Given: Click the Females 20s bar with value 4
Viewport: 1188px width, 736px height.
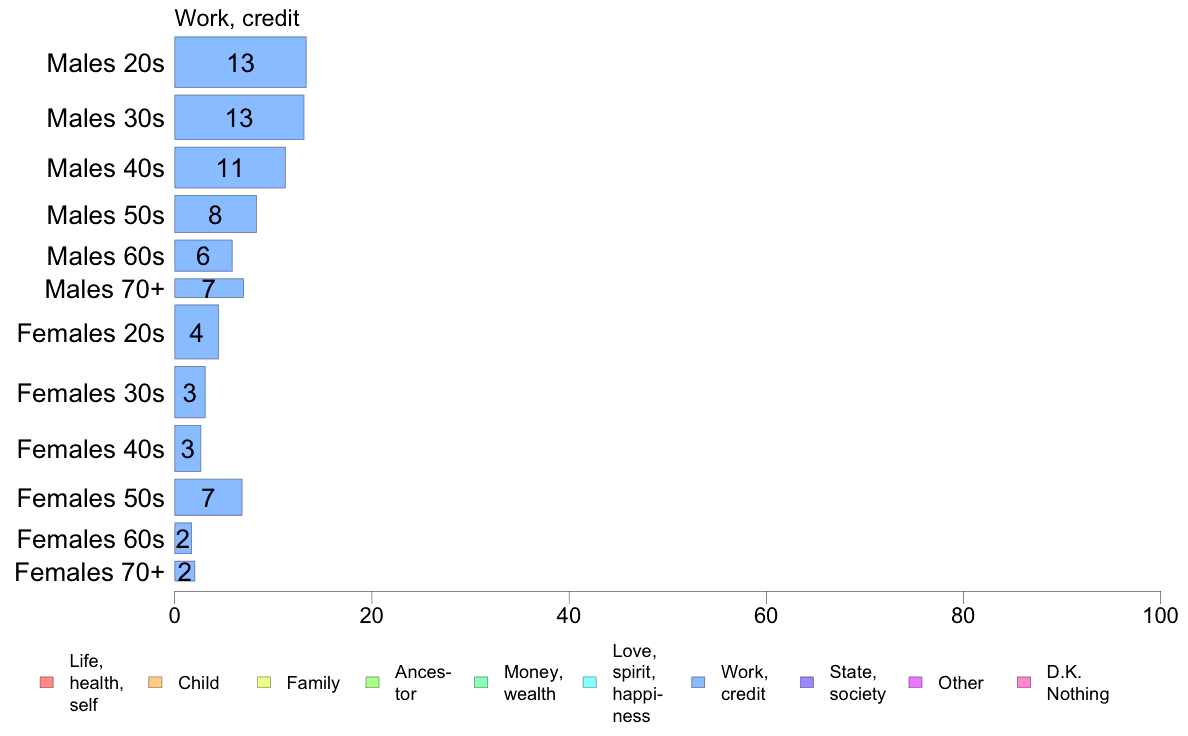Looking at the screenshot, I should click(197, 332).
